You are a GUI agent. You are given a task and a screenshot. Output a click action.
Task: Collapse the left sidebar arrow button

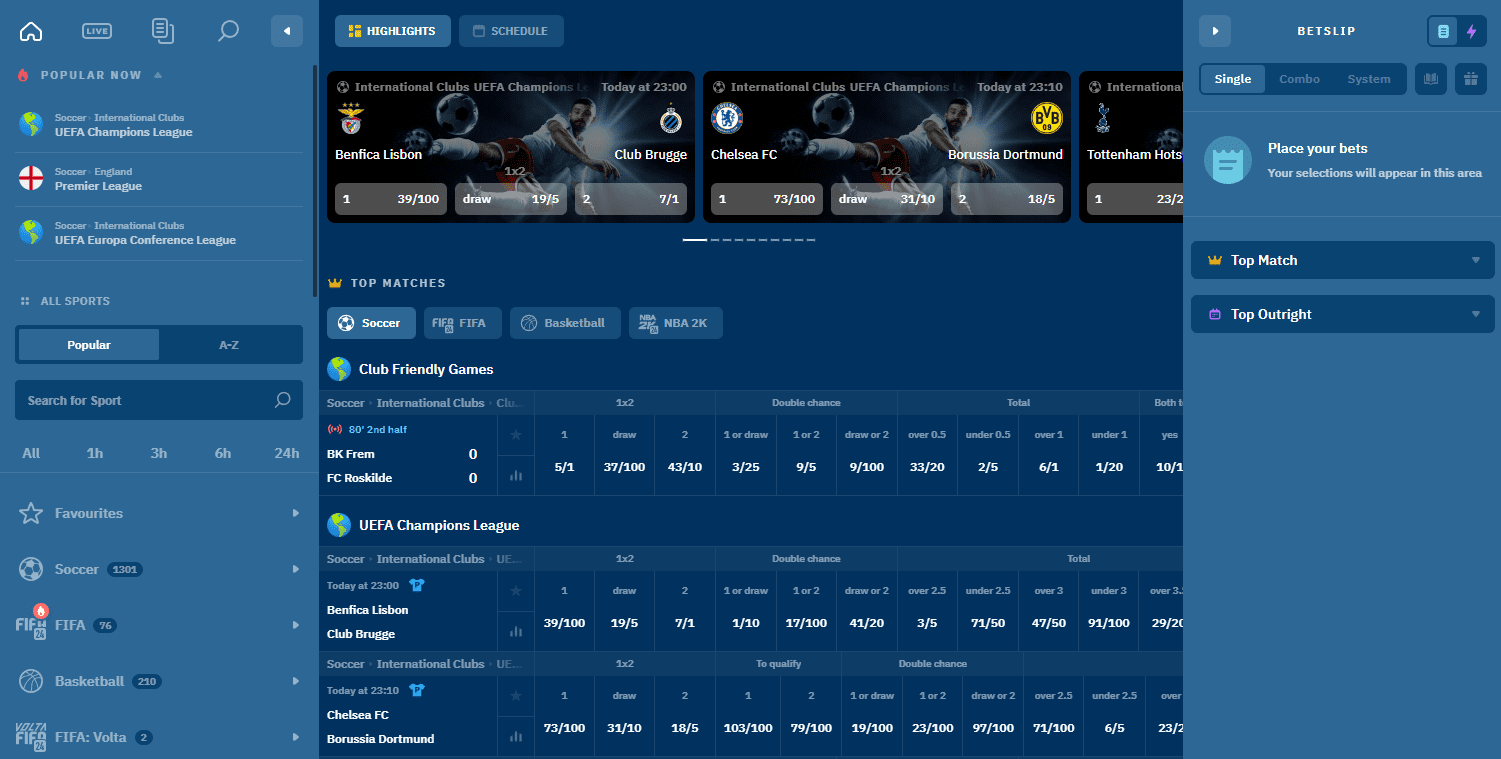[287, 31]
